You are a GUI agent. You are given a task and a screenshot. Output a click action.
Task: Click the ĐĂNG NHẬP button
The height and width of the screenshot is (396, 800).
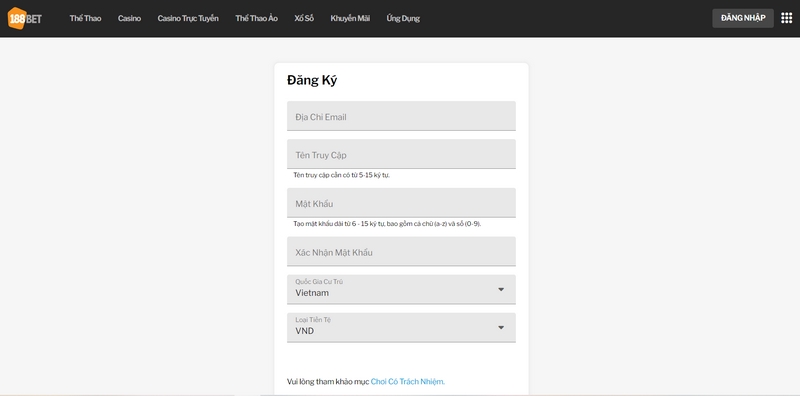coord(743,18)
